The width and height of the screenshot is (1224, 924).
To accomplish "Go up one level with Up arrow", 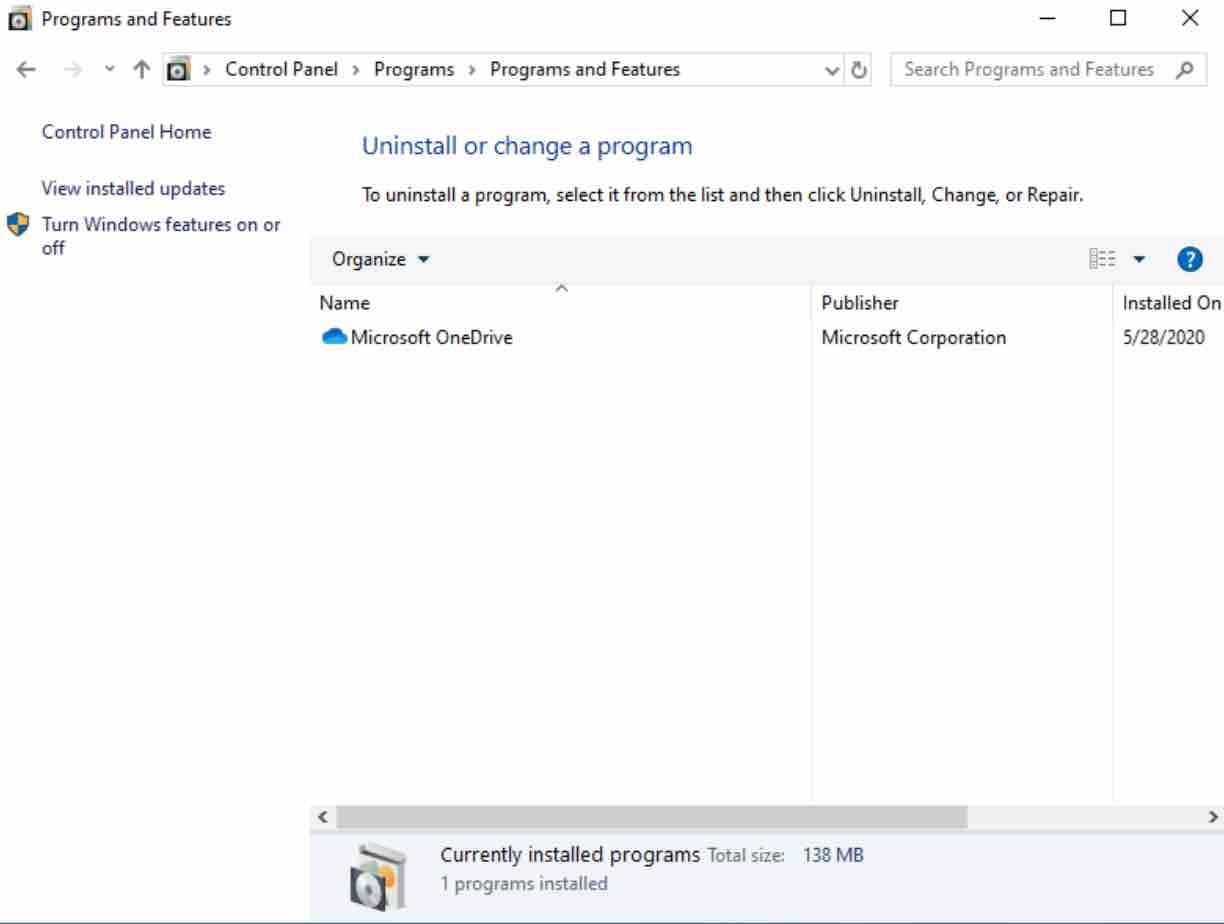I will click(141, 70).
